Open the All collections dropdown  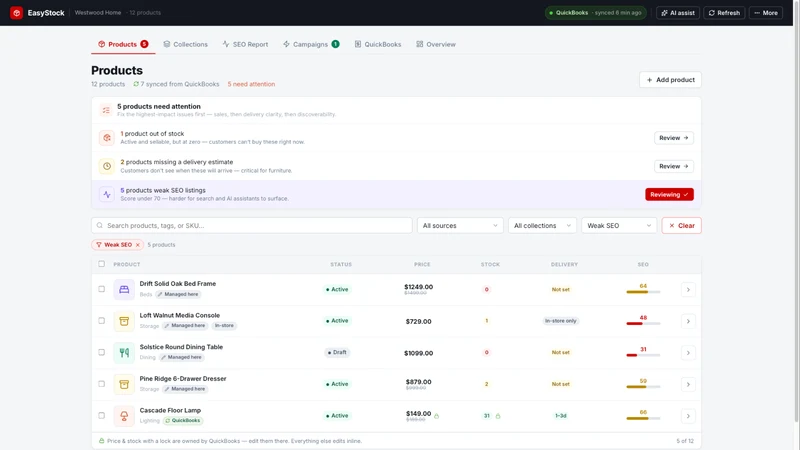click(542, 226)
